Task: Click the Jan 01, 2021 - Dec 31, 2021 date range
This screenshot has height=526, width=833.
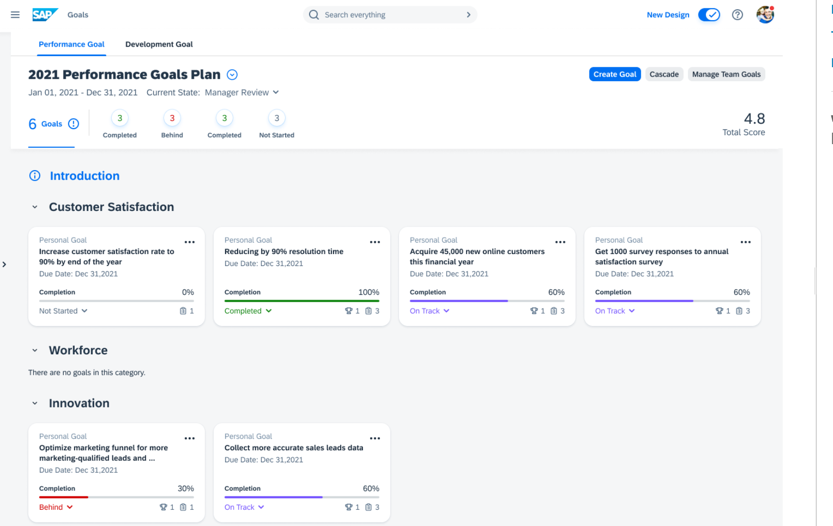Action: pos(83,92)
